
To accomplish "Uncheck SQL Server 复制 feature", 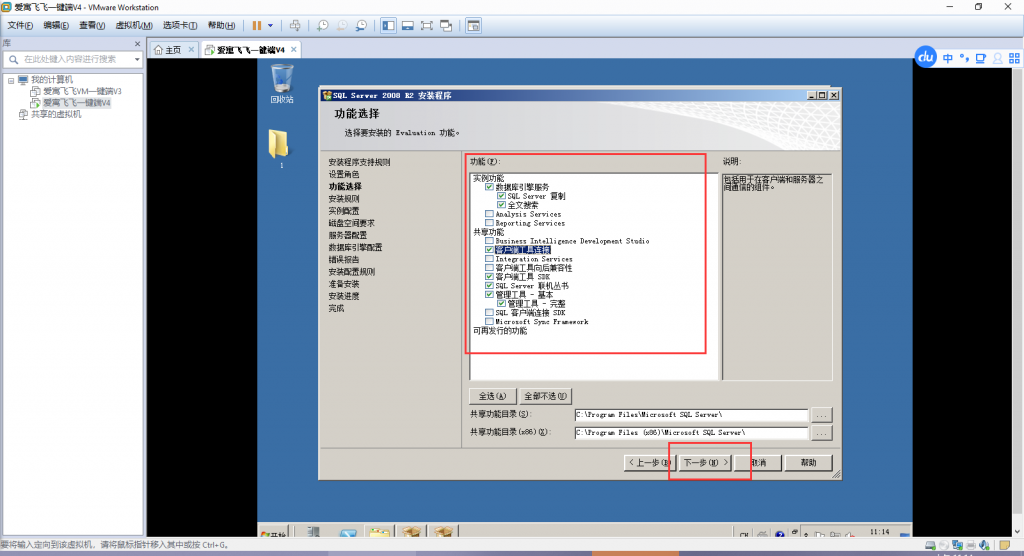I will (501, 196).
